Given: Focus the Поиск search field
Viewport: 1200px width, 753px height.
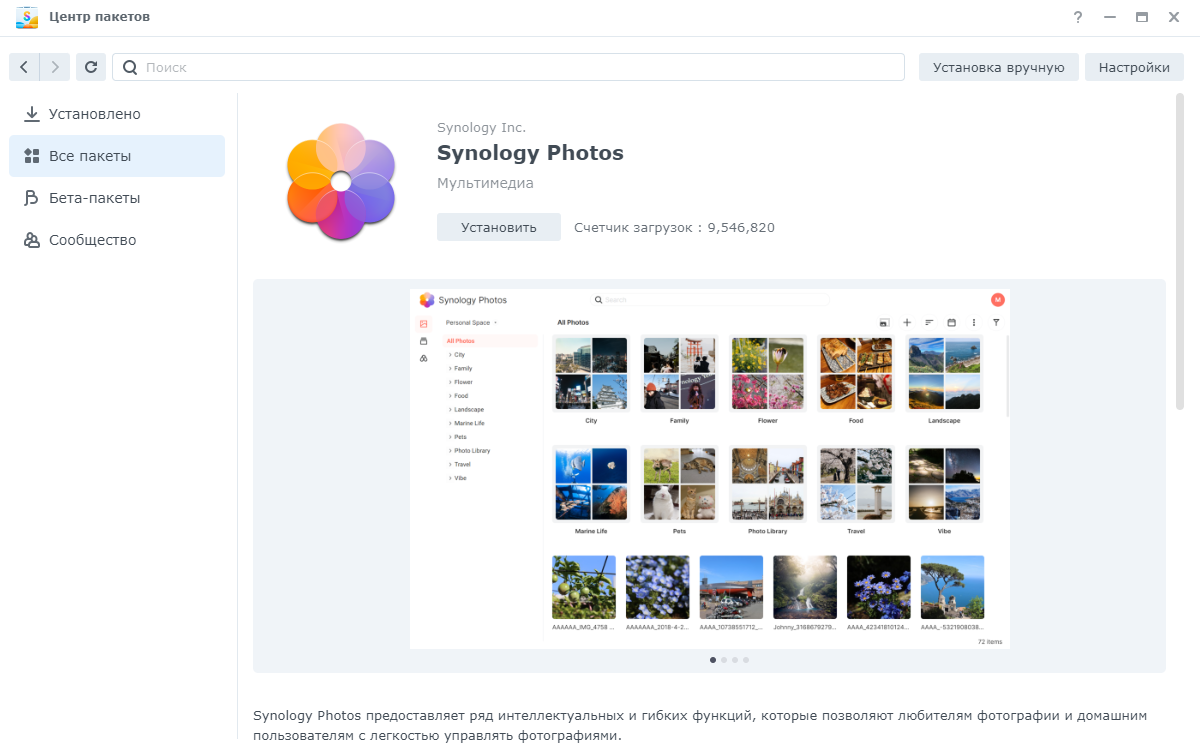Looking at the screenshot, I should click(x=508, y=67).
